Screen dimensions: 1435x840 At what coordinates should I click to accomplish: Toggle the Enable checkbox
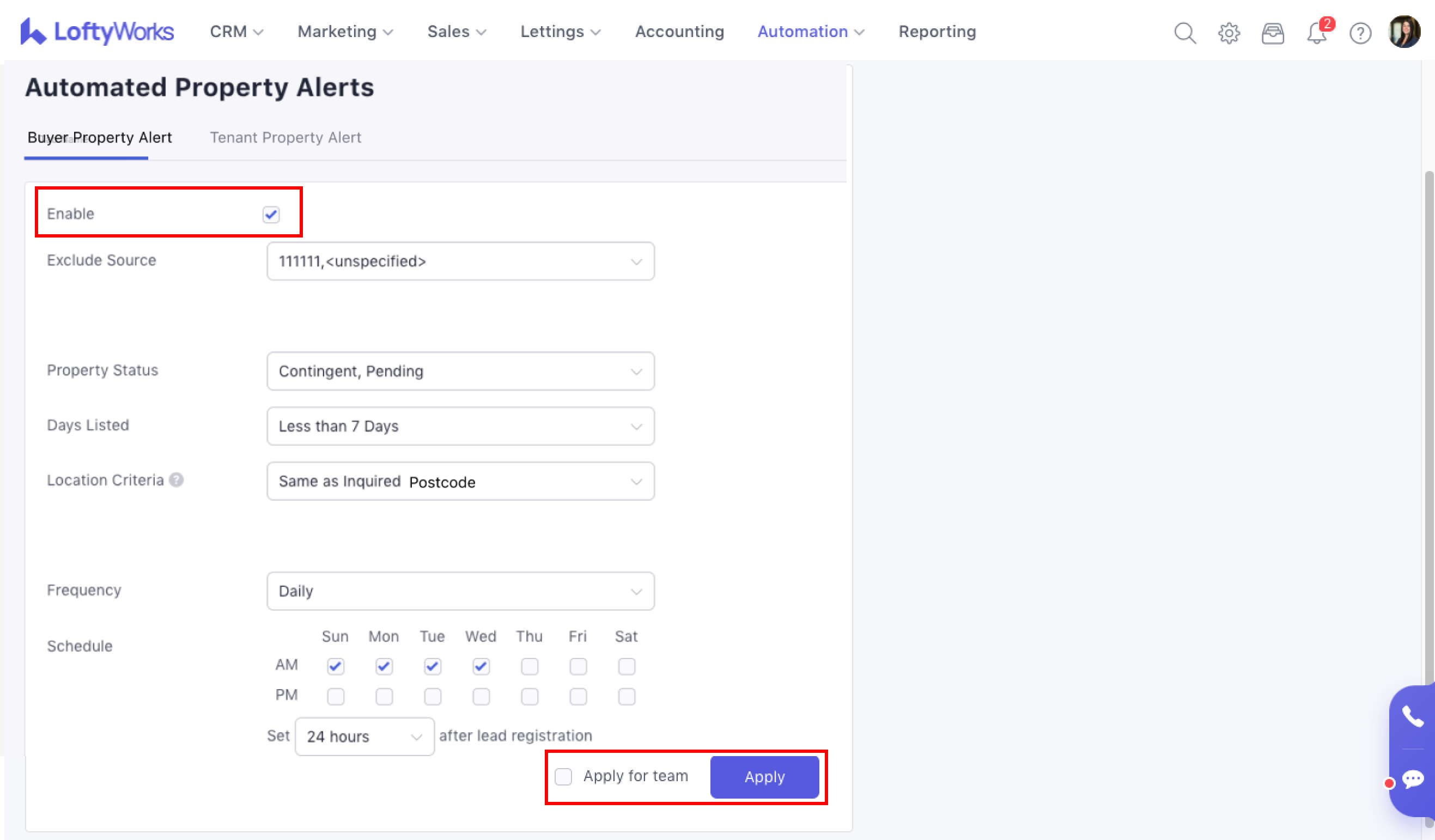click(271, 215)
